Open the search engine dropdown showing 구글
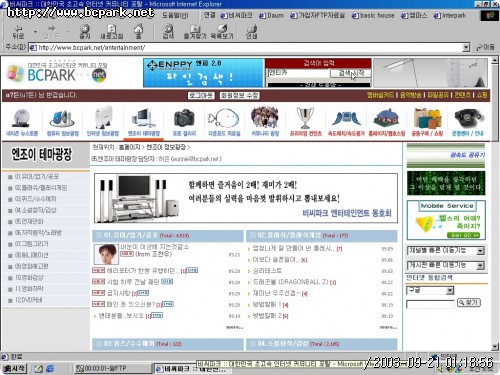 430,290
